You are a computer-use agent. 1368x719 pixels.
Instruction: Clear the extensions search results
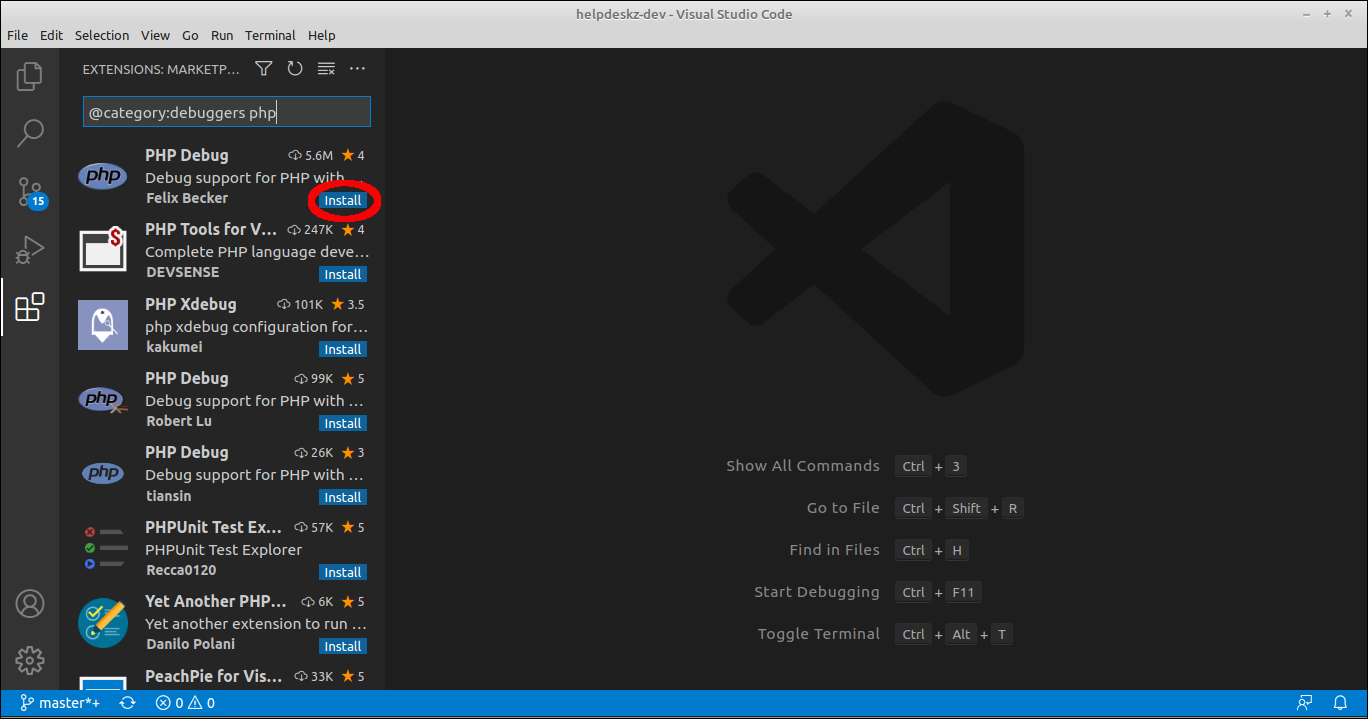click(x=325, y=68)
